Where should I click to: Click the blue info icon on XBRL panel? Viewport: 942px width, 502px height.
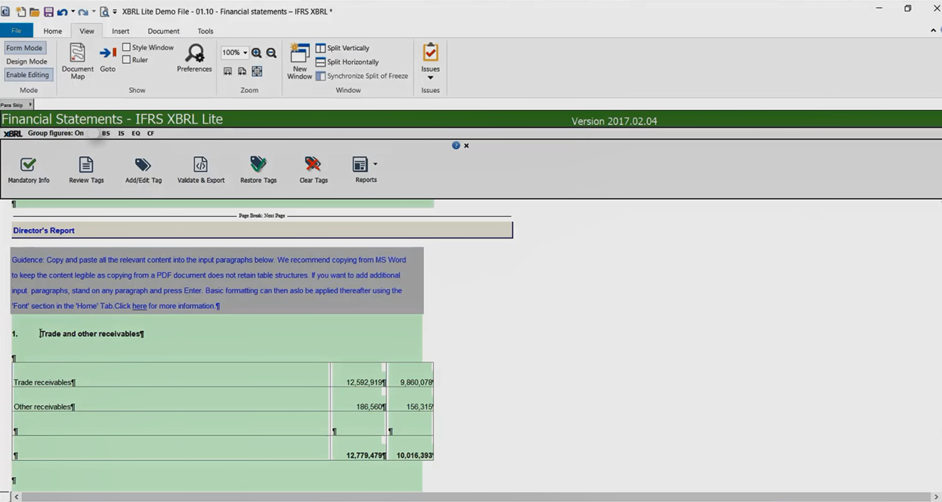click(456, 145)
